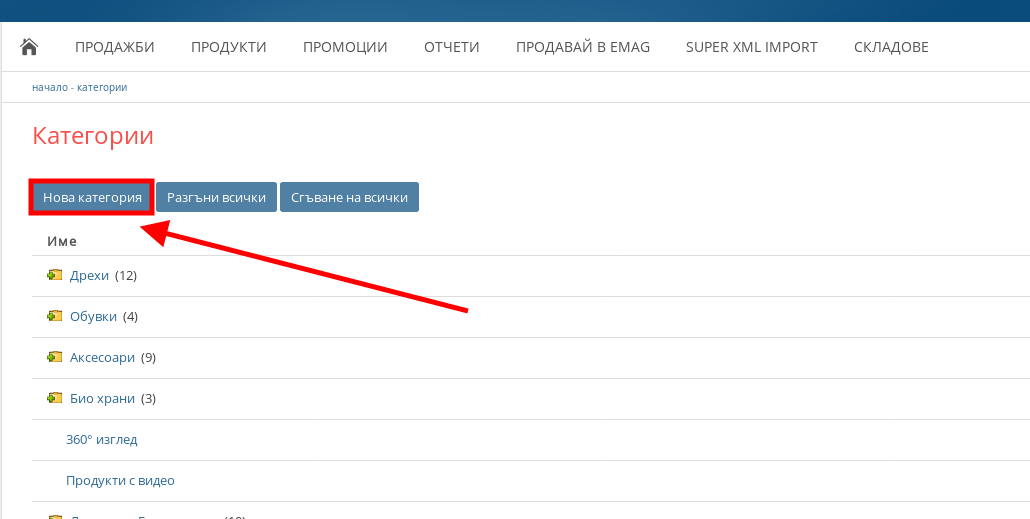Open the Аксесоари category link
Screen dimensions: 1030x519
pyautogui.click(x=102, y=357)
